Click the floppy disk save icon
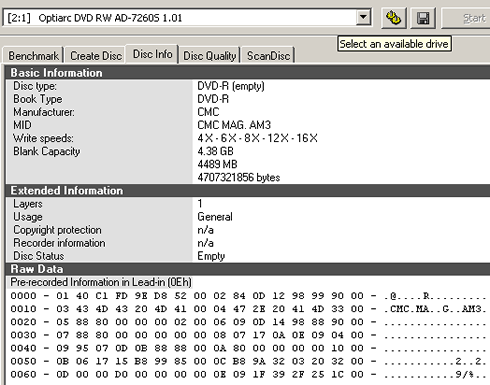Viewport: 490px width, 385px height. (423, 18)
